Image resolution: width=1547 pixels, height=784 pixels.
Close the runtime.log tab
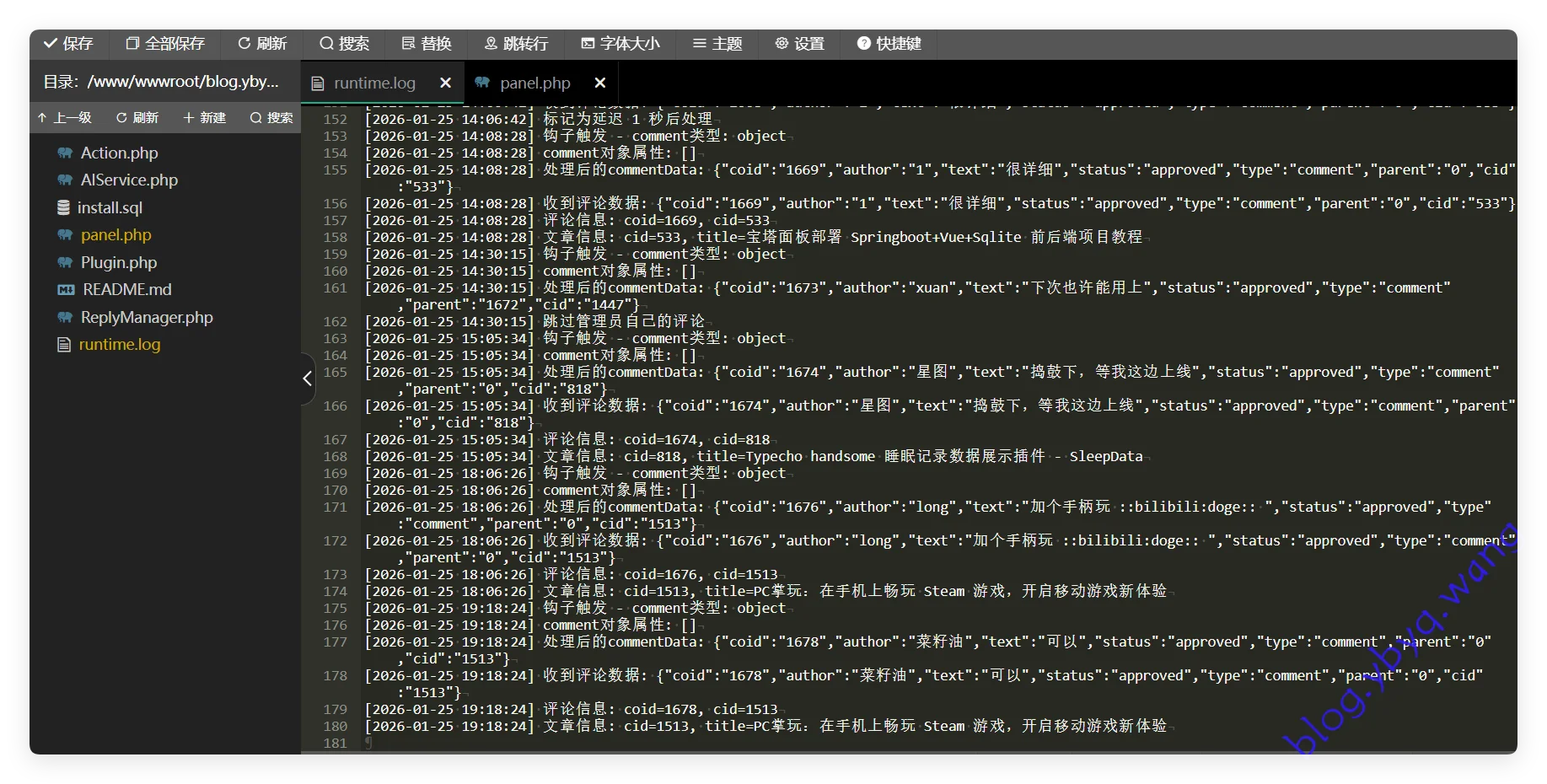tap(445, 83)
